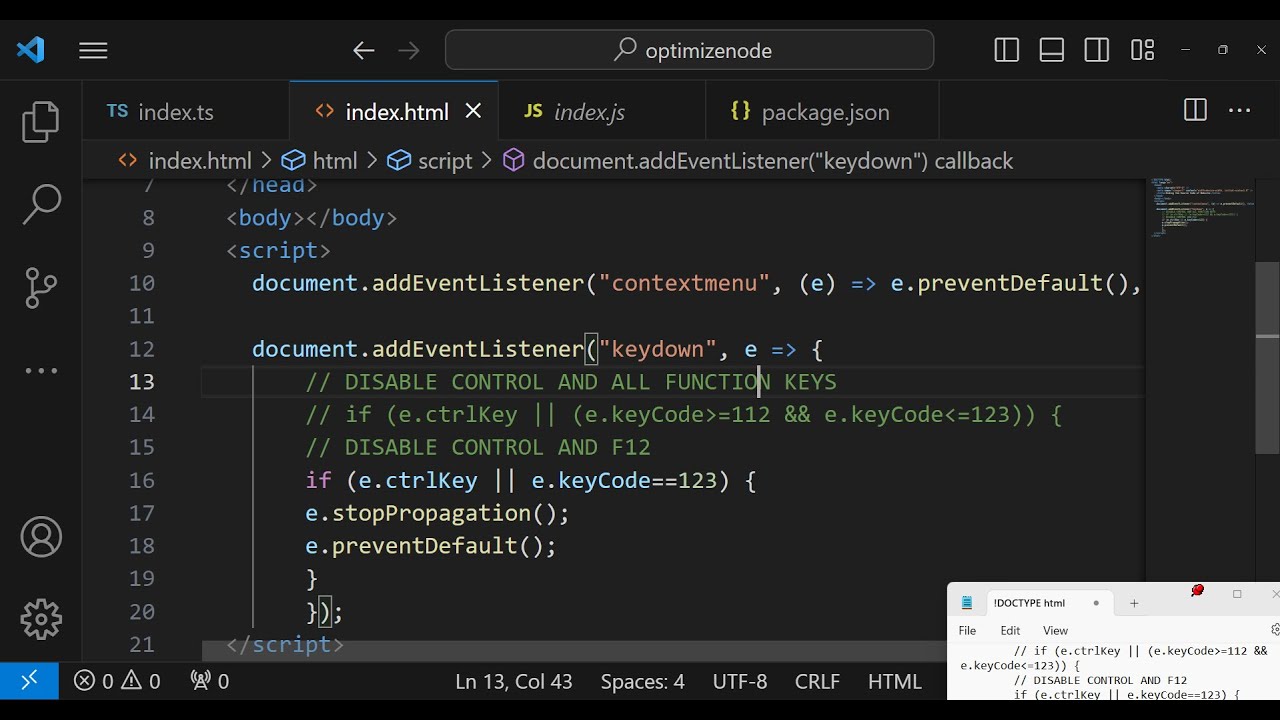1280x720 pixels.
Task: Toggle the bottom panel layout button
Action: [1052, 50]
